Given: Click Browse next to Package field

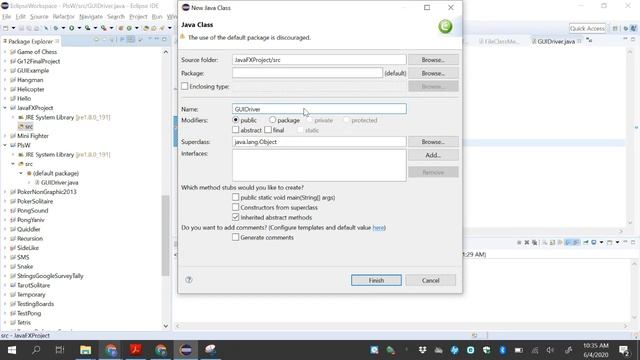Looking at the screenshot, I should coord(433,73).
